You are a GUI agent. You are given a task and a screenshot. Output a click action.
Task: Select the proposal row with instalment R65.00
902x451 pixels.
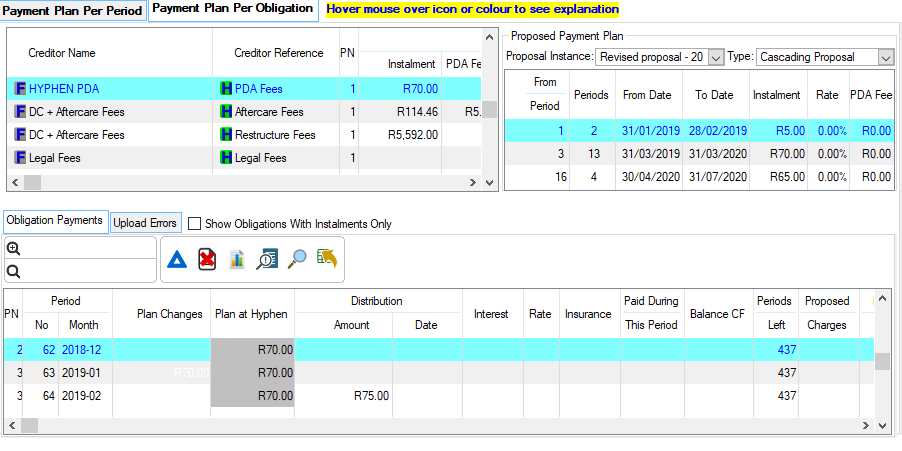(x=698, y=177)
